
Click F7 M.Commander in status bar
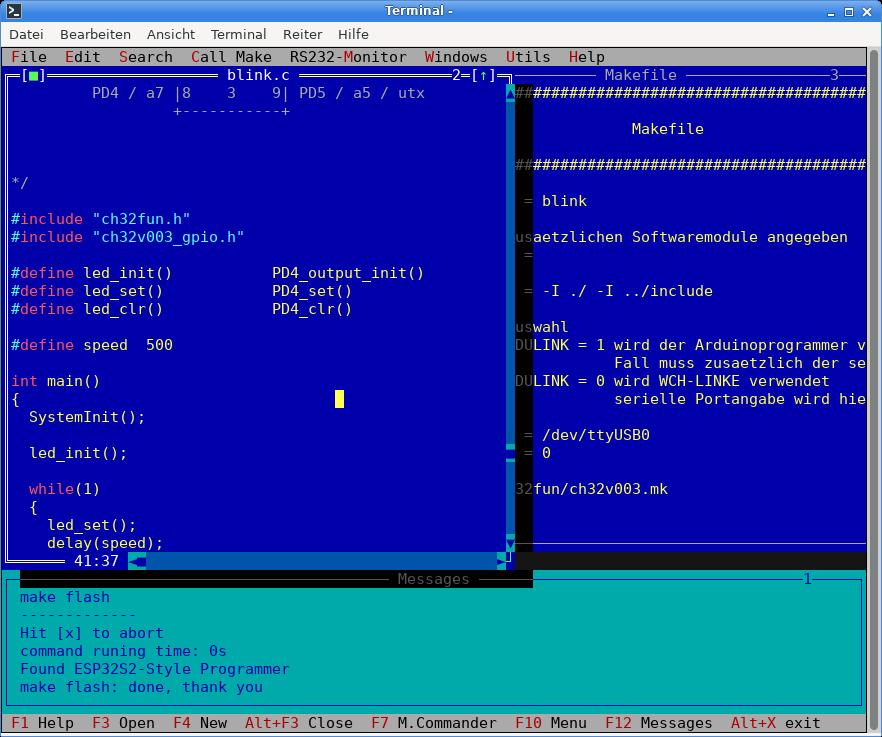click(433, 723)
